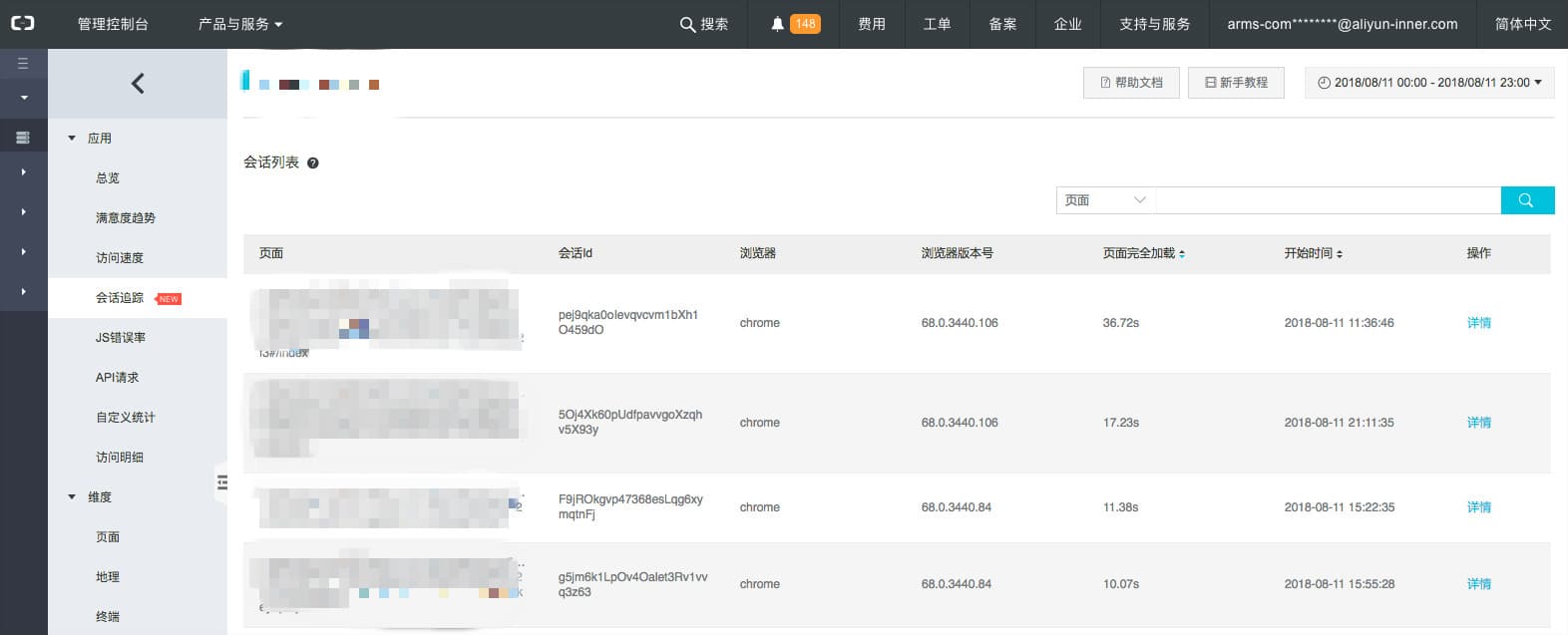The height and width of the screenshot is (635, 1568).
Task: Sort by 开始时间 column arrows
Action: [1340, 254]
